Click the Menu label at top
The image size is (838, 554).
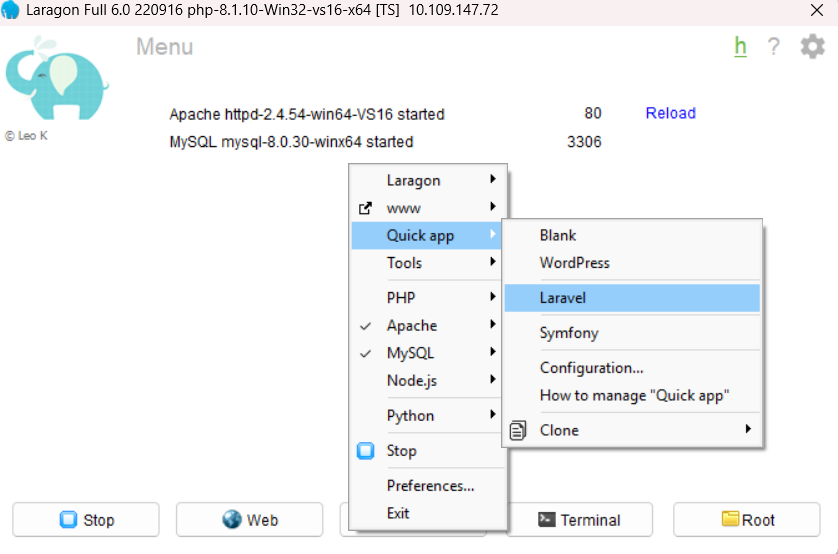click(x=164, y=47)
